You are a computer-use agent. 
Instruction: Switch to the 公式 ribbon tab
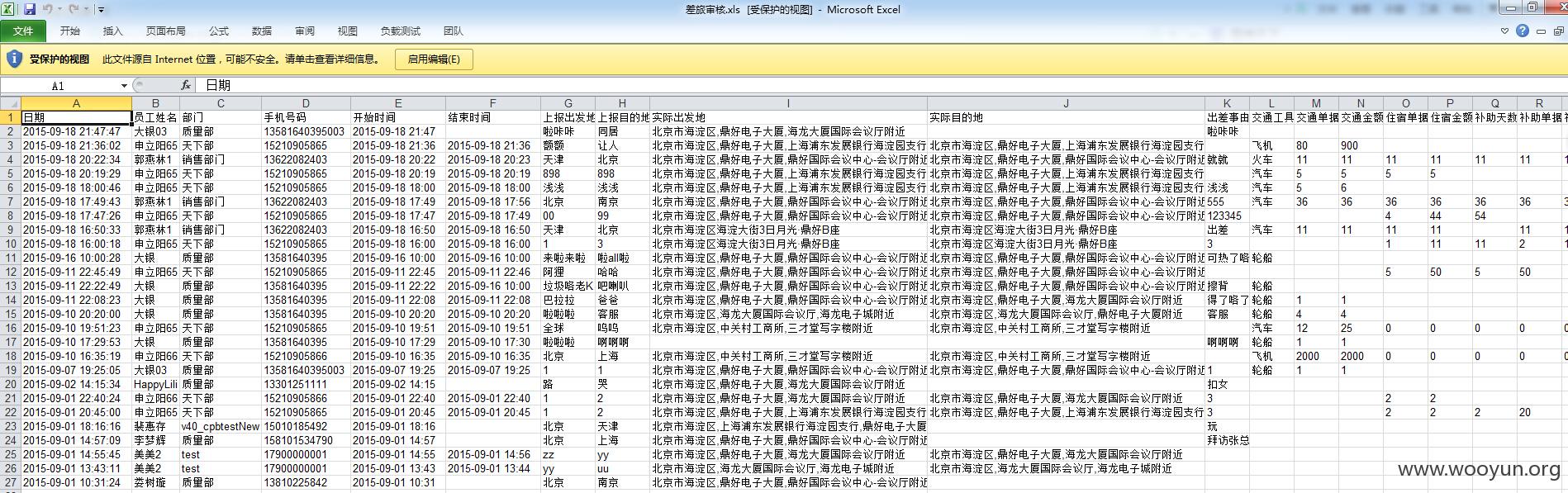click(x=219, y=31)
